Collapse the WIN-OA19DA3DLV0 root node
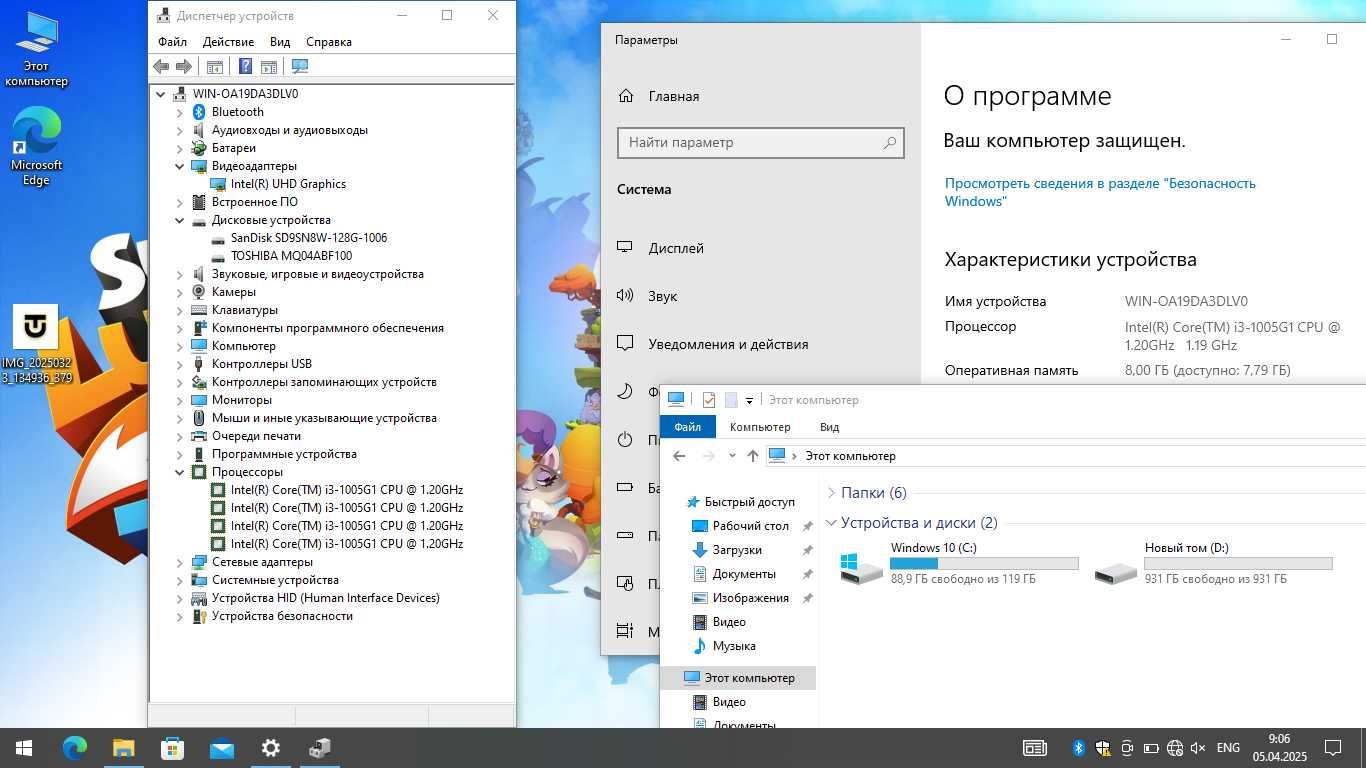 (161, 94)
